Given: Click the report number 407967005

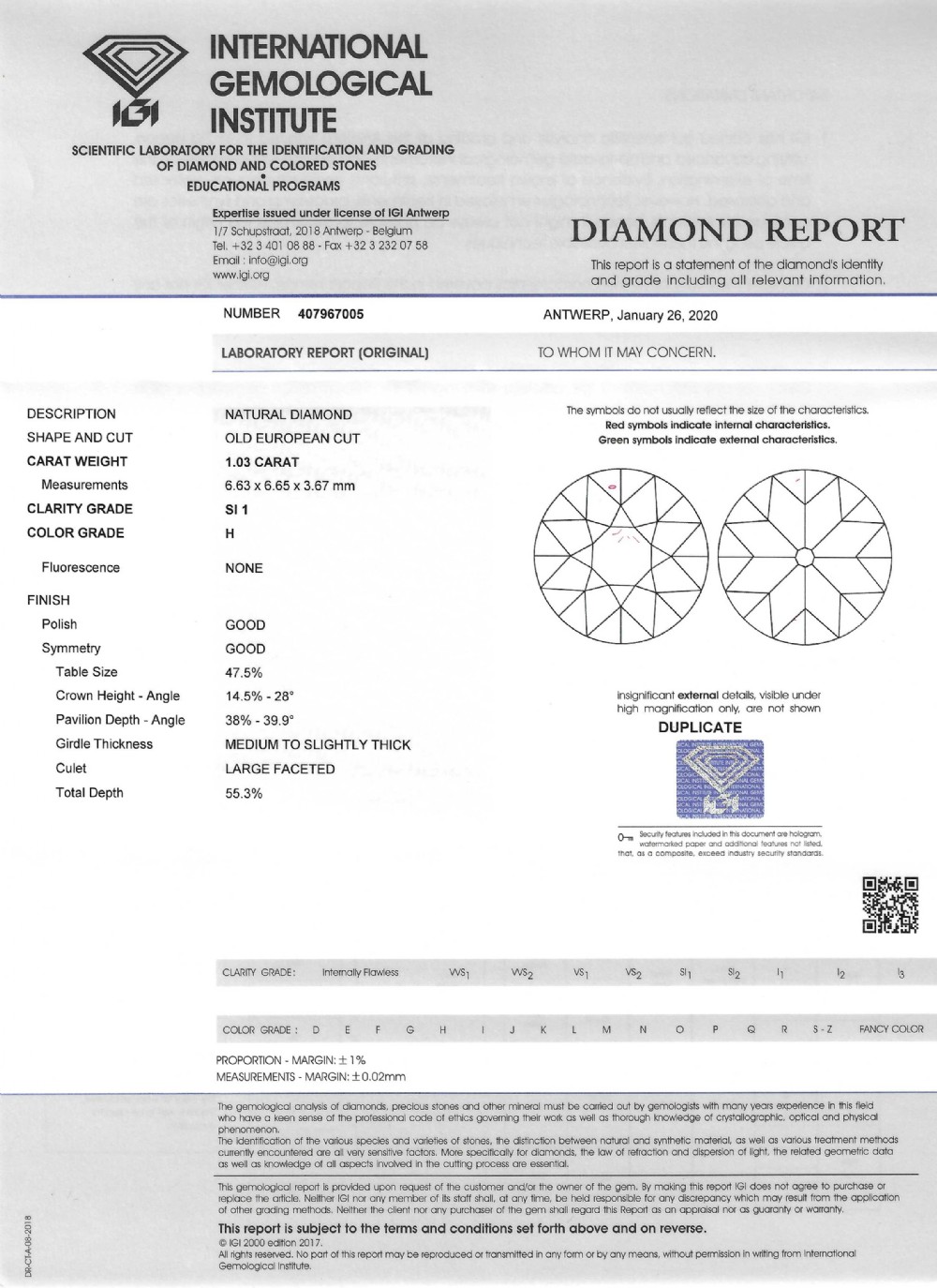Looking at the screenshot, I should (x=331, y=314).
